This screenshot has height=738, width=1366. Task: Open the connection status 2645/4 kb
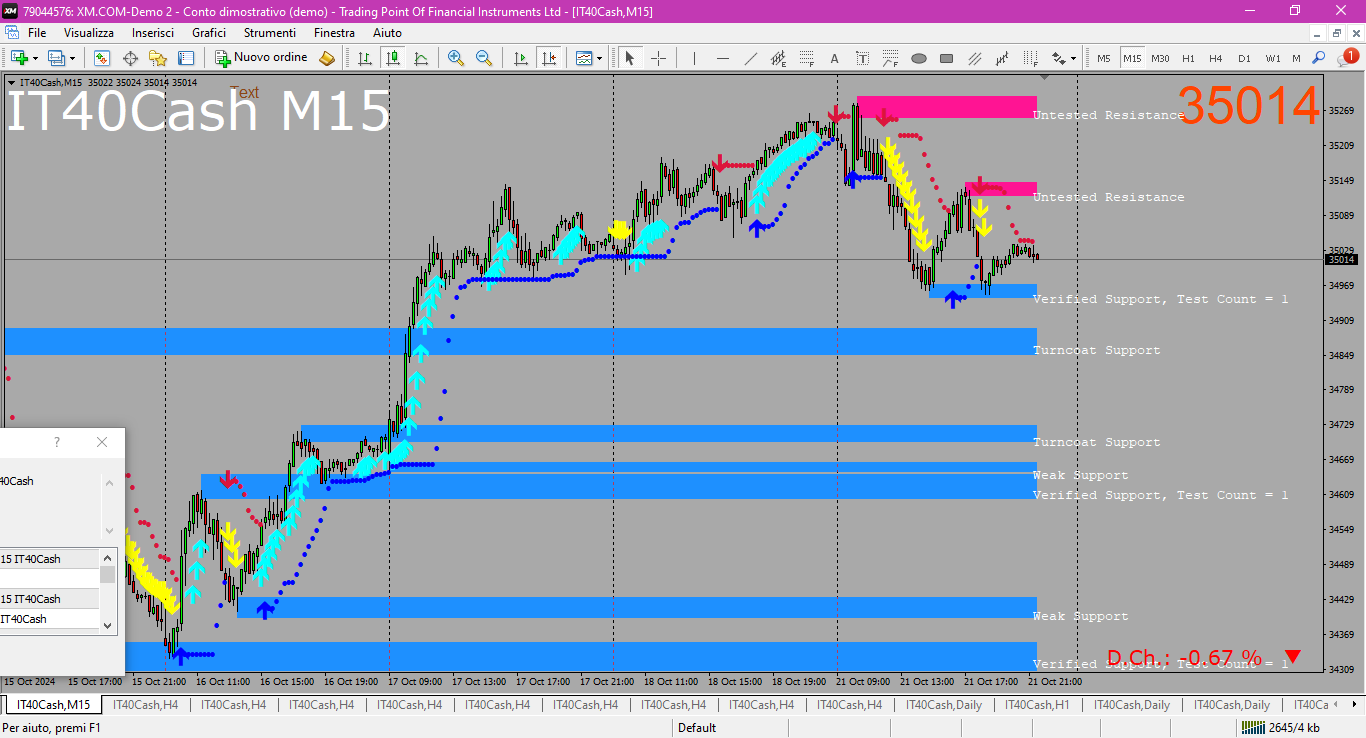(1282, 728)
